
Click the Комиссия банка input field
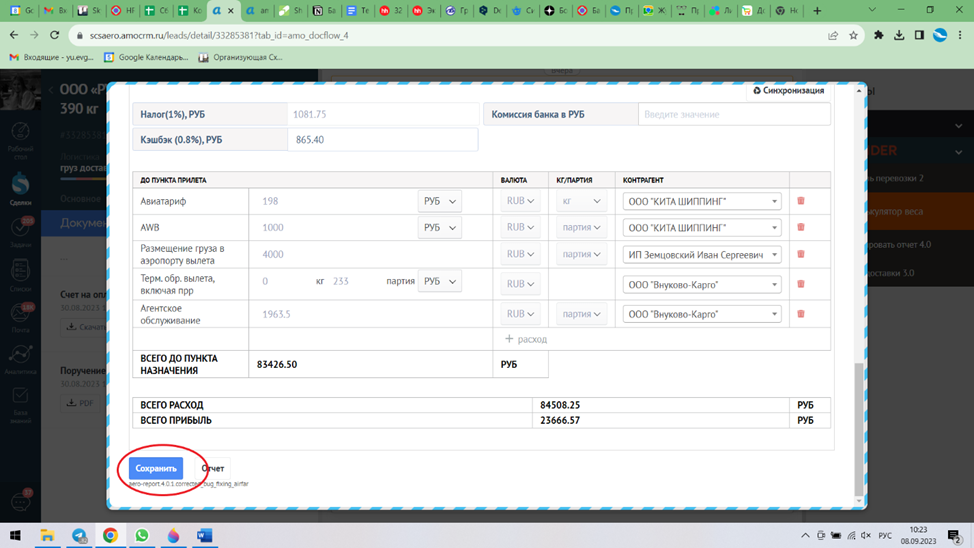733,114
